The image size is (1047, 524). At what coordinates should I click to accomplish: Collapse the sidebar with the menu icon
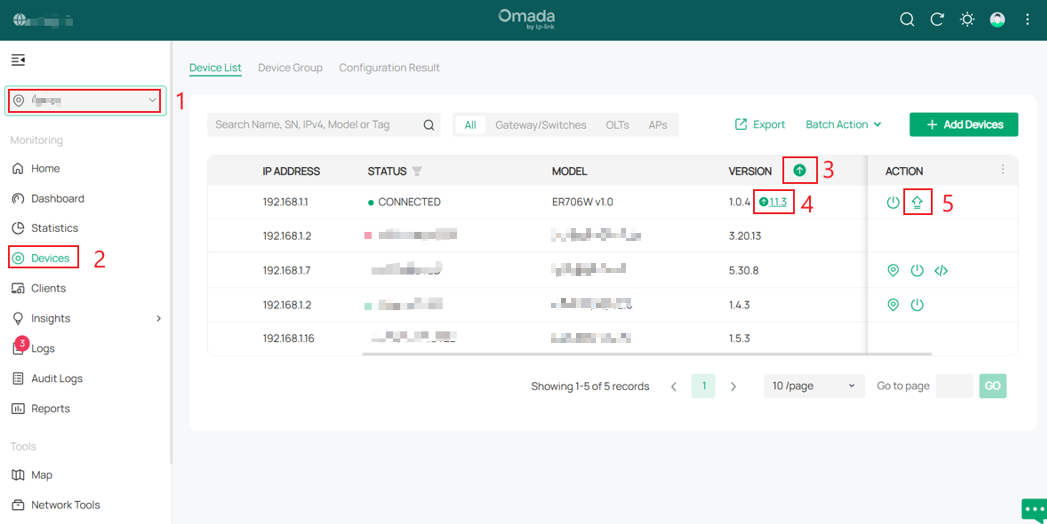[x=18, y=60]
